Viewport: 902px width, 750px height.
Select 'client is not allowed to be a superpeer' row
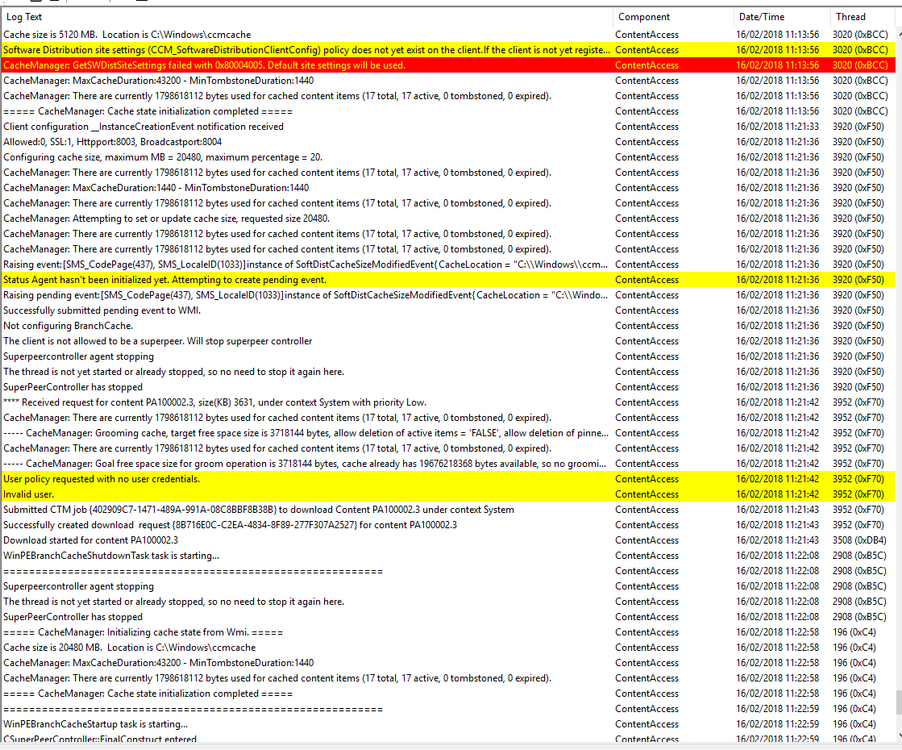coord(448,341)
